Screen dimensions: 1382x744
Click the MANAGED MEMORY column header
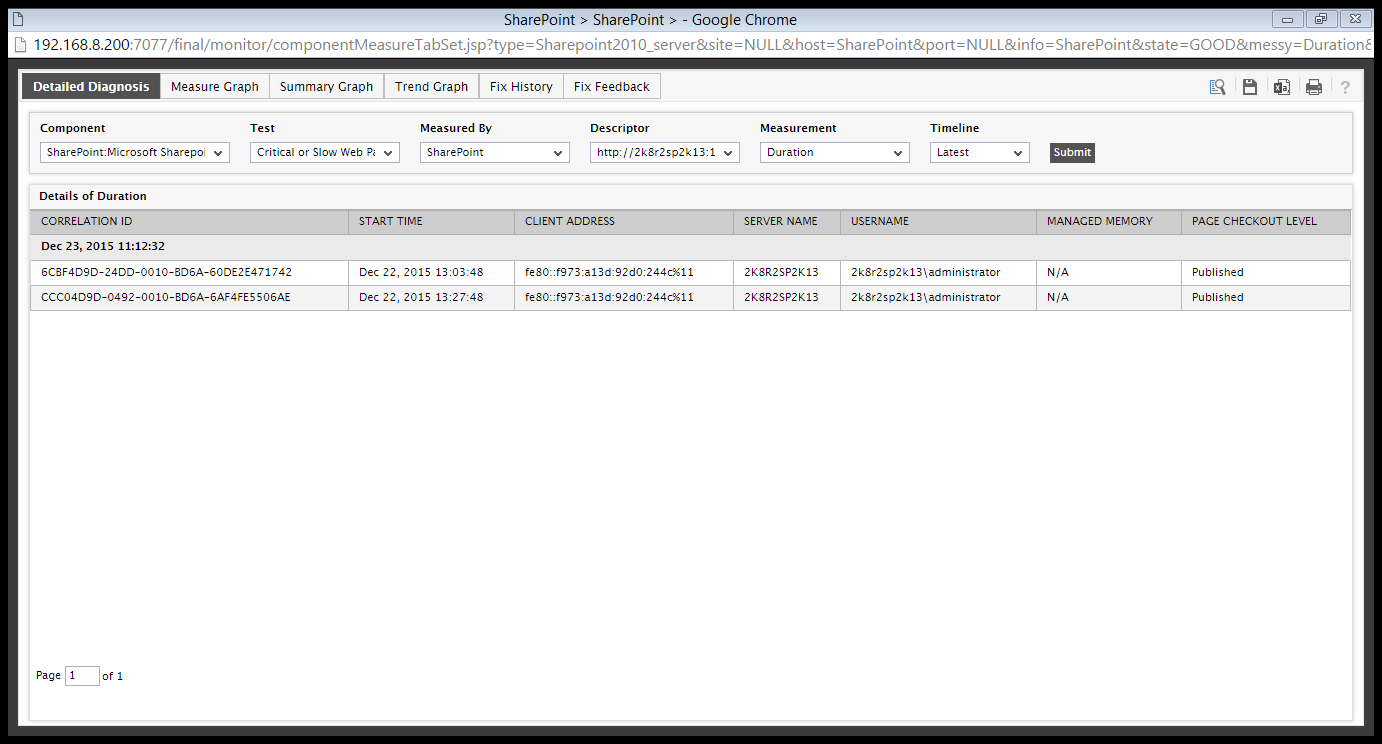(x=1109, y=221)
